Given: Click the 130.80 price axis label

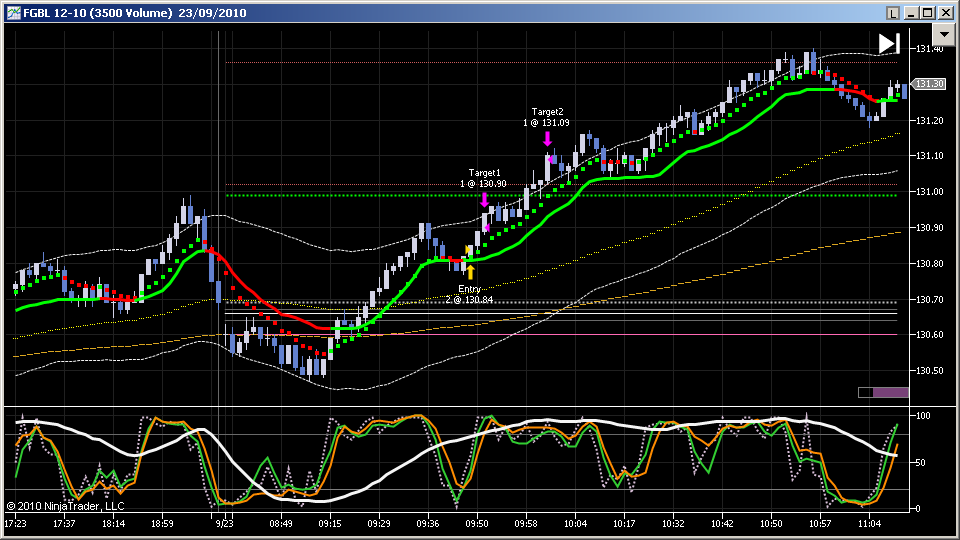Looking at the screenshot, I should (x=929, y=264).
